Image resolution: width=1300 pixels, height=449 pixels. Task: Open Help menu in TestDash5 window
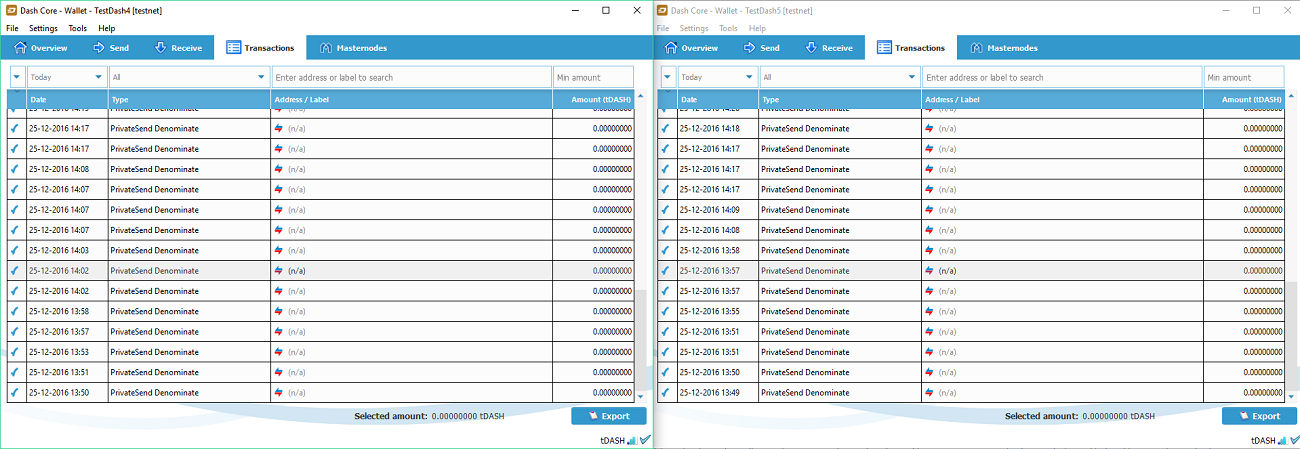click(x=756, y=28)
